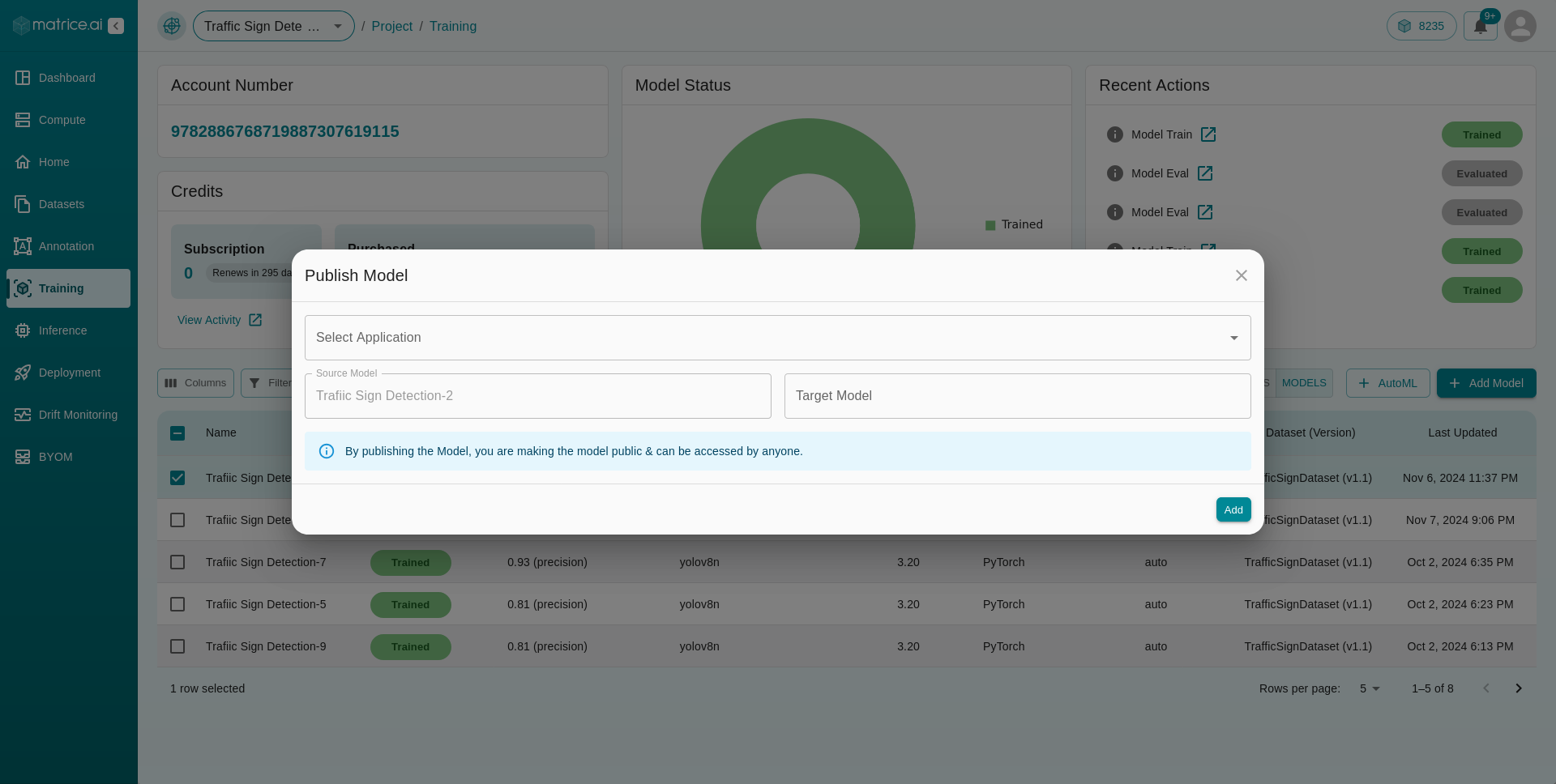The height and width of the screenshot is (784, 1556).
Task: Click the BYOM sidebar icon
Action: pyautogui.click(x=23, y=457)
